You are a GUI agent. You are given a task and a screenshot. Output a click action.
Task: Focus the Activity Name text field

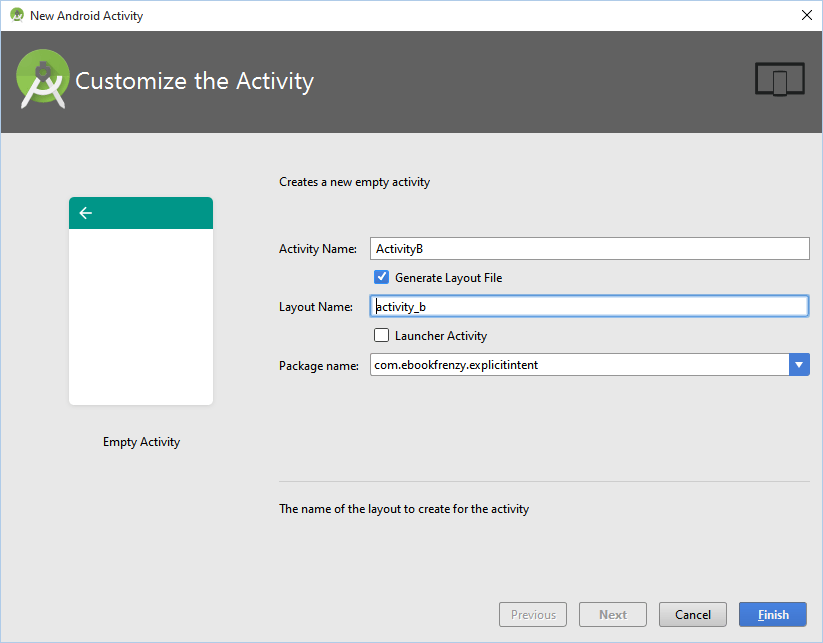(589, 248)
